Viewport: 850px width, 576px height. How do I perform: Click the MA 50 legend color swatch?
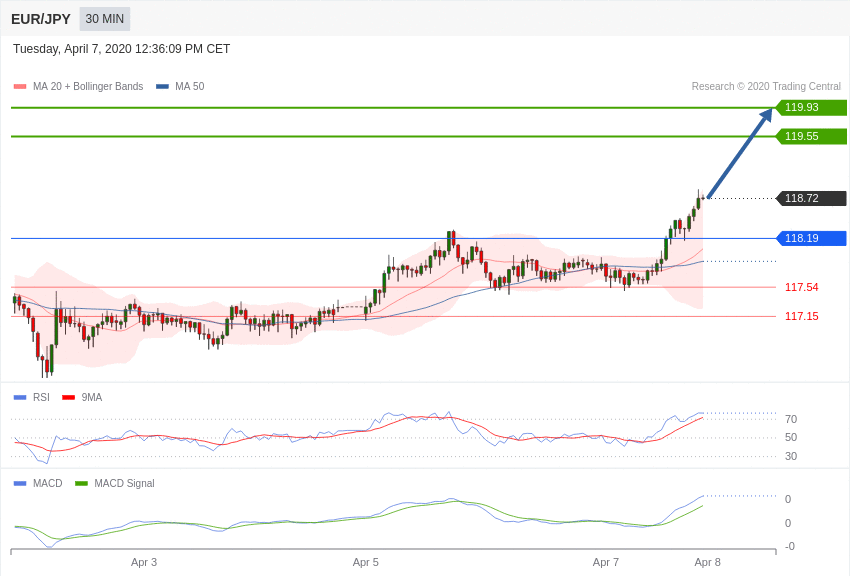pyautogui.click(x=162, y=86)
